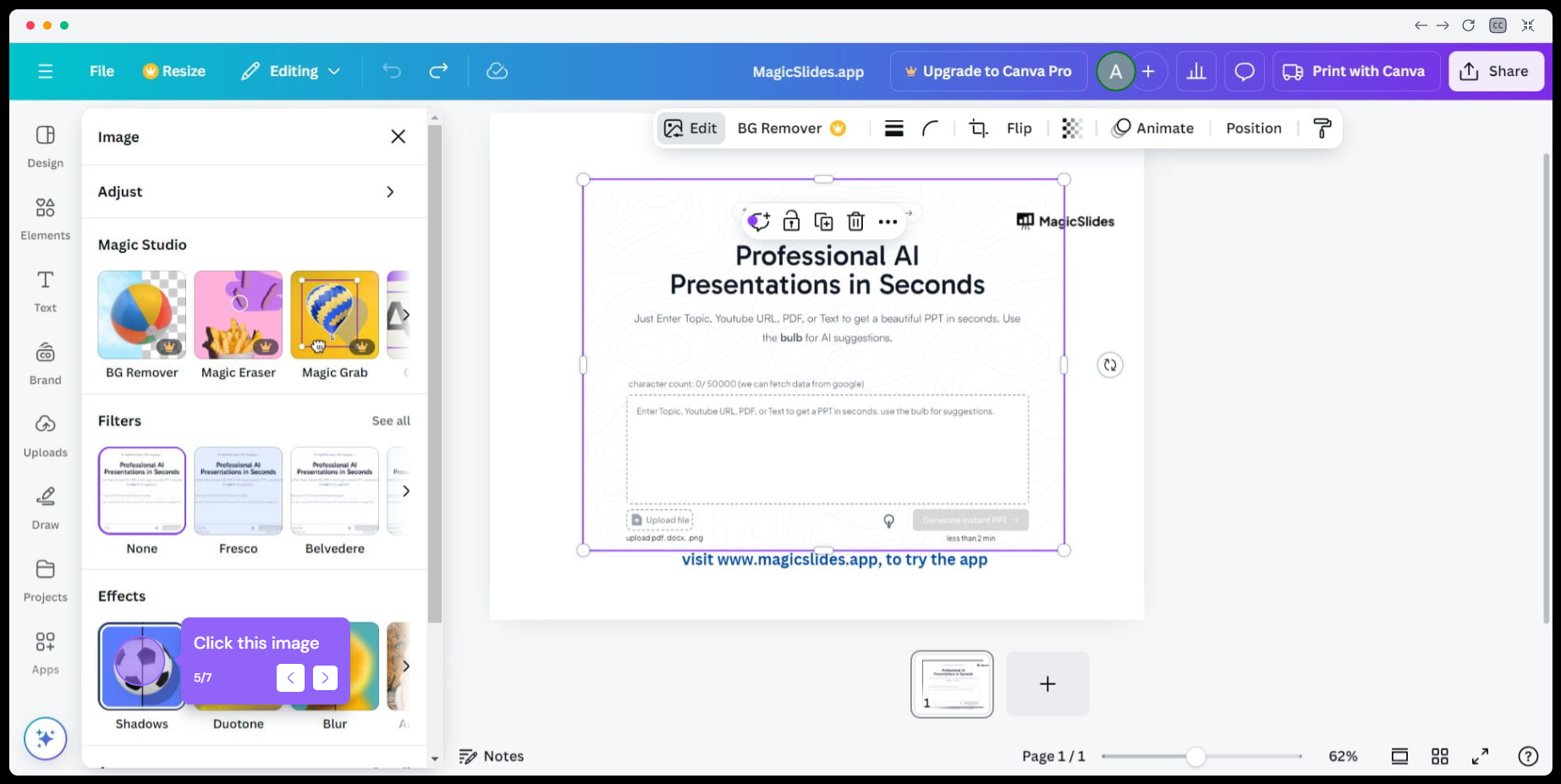Click the copy style paint roller
Image resolution: width=1561 pixels, height=784 pixels.
pos(1322,129)
